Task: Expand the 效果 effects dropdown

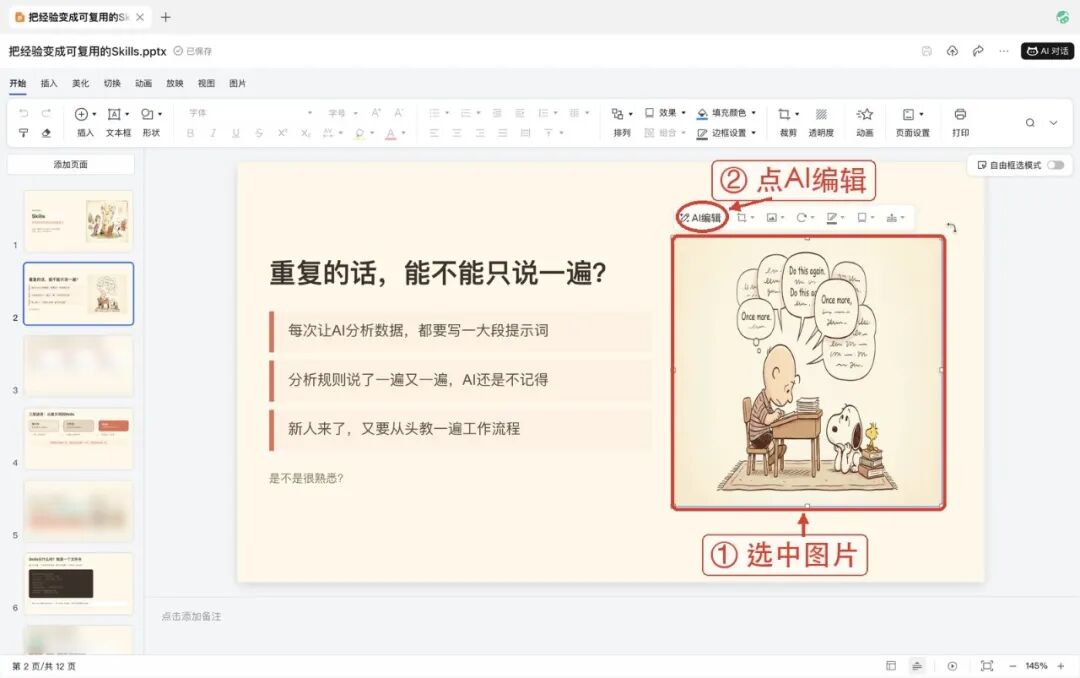Action: pos(683,112)
